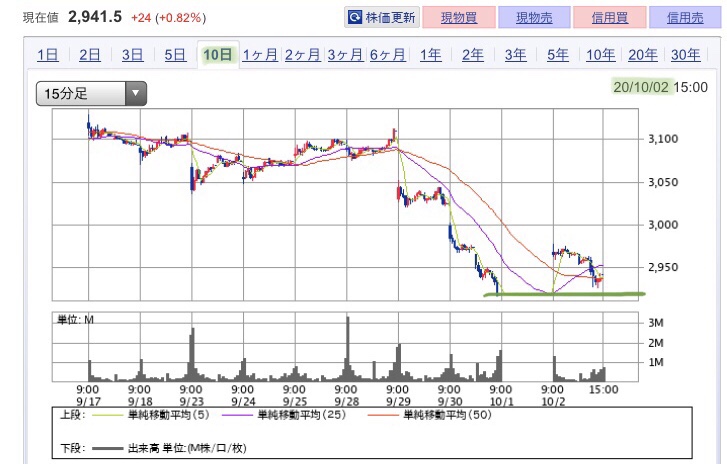Click the 現物売 button
This screenshot has width=727, height=464.
click(x=534, y=18)
